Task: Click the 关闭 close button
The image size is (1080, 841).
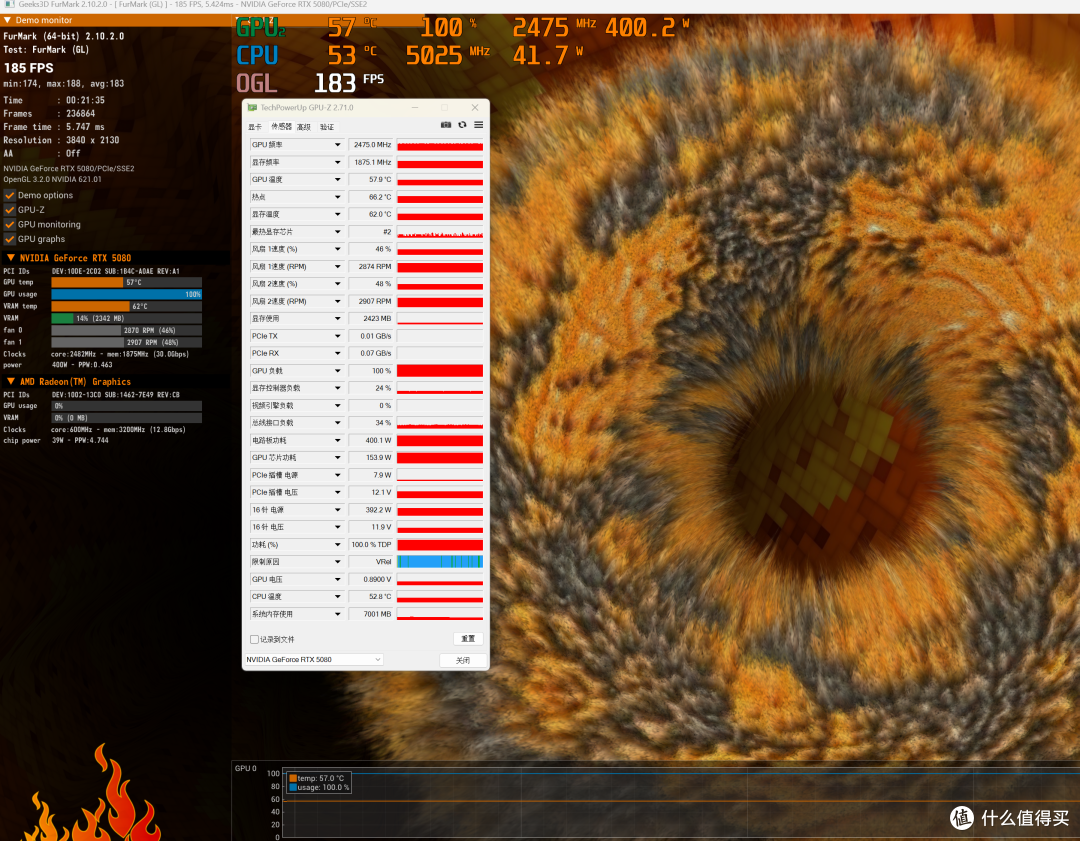Action: coord(463,660)
